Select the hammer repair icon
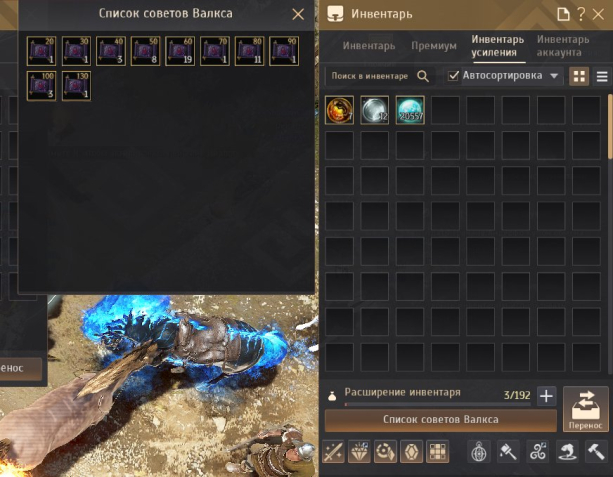This screenshot has height=477, width=613. coord(596,452)
